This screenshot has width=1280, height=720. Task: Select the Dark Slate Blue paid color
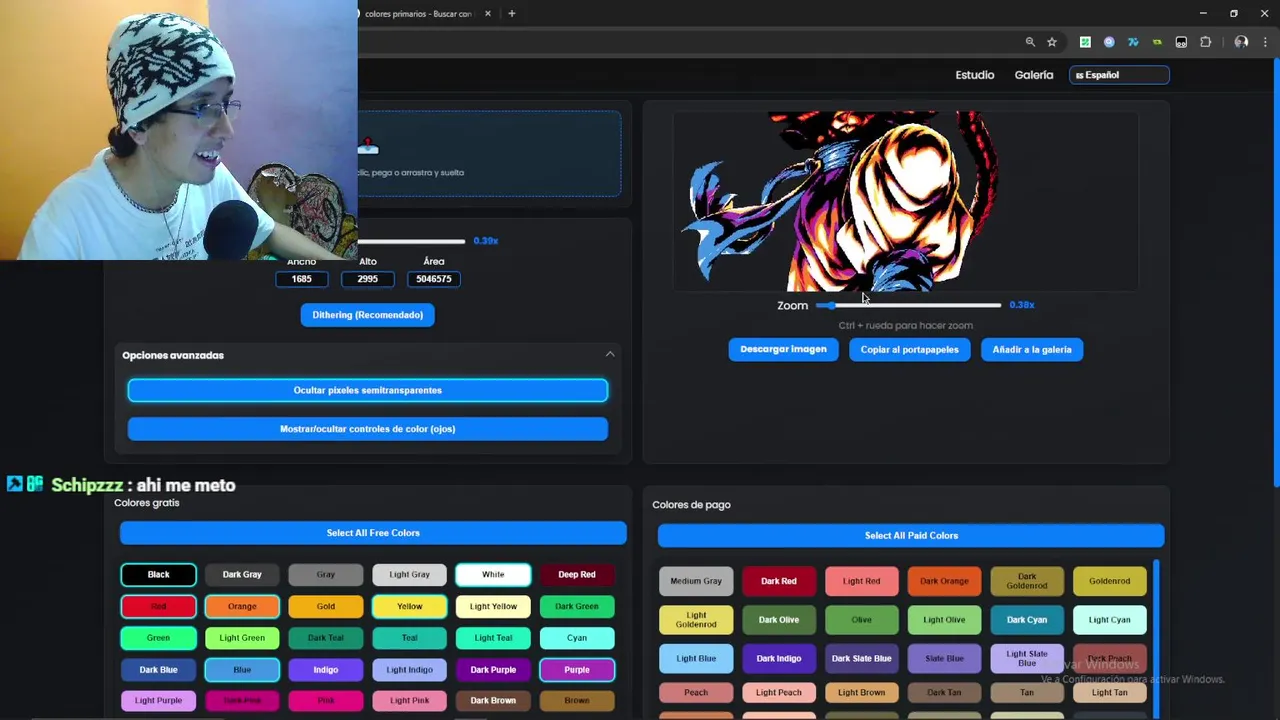[x=861, y=659]
